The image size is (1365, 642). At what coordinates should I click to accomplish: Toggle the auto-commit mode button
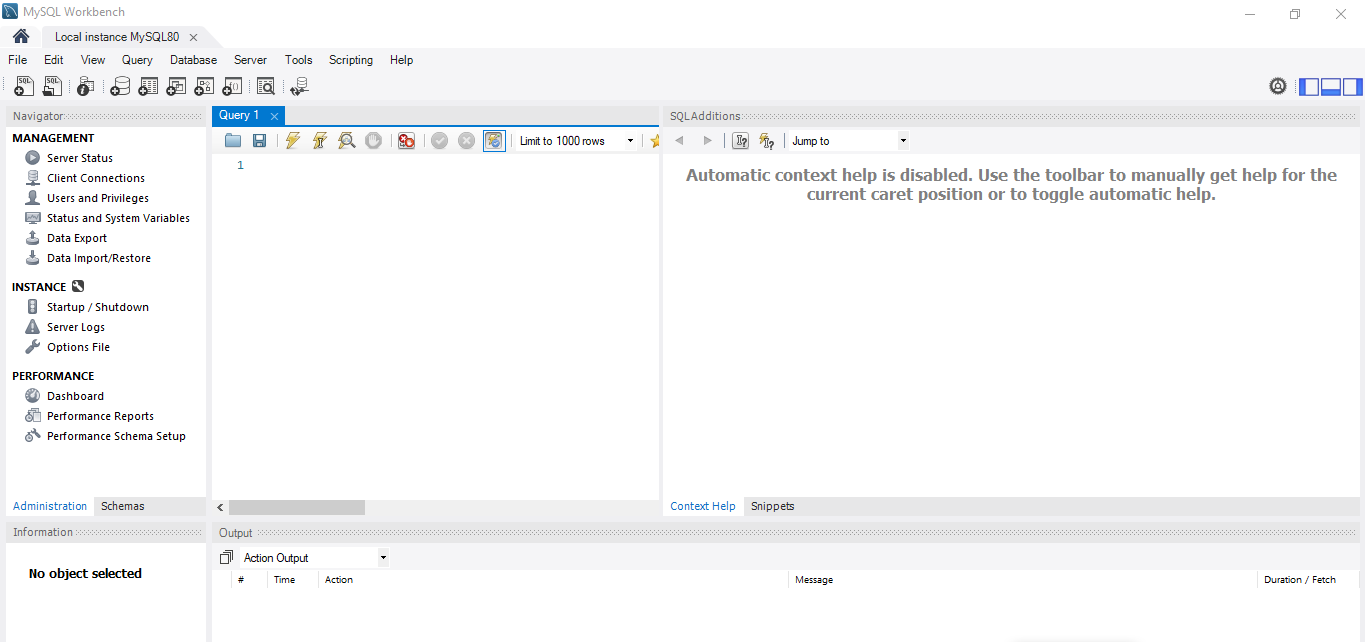click(x=494, y=141)
